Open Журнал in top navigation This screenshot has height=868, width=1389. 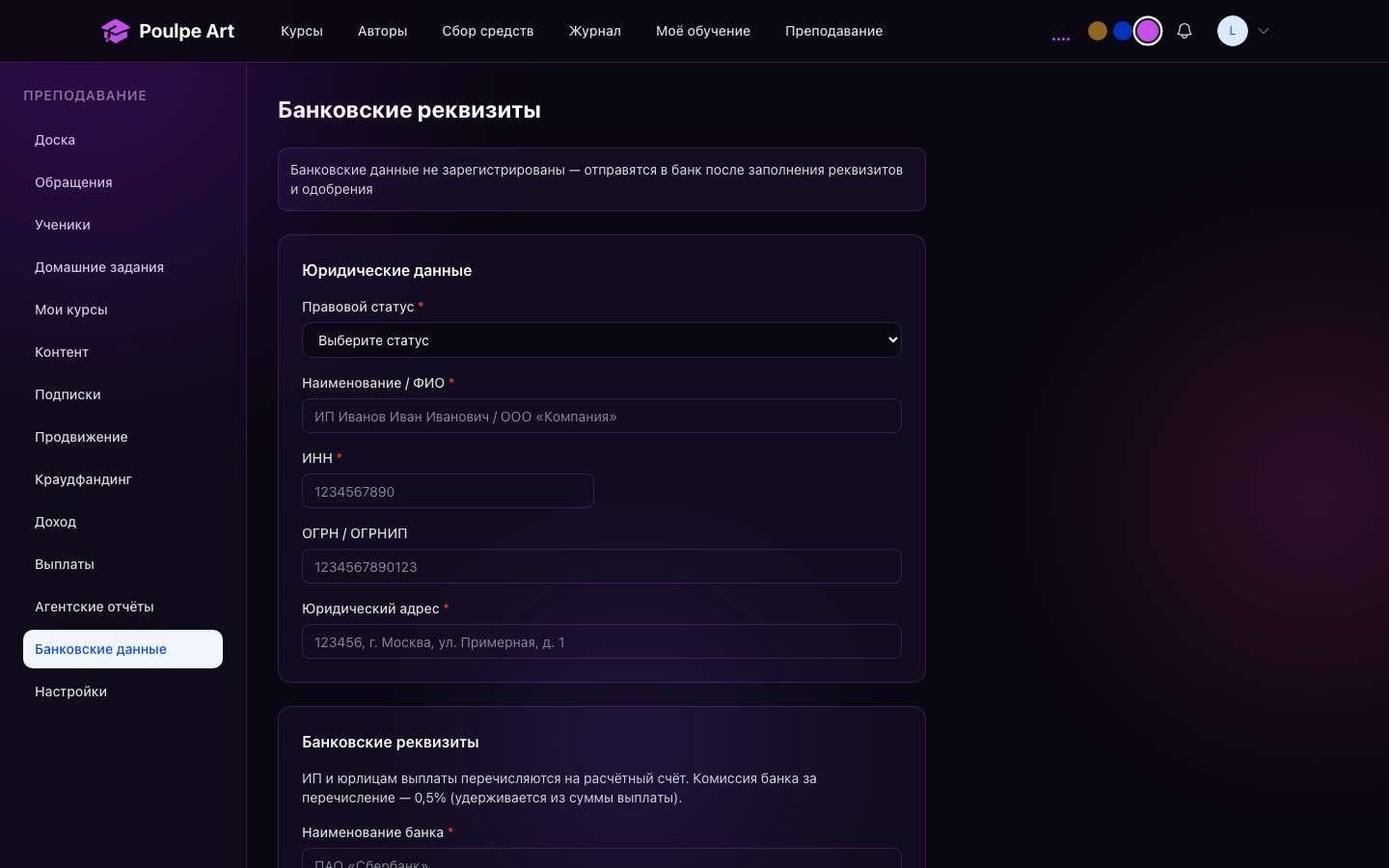pyautogui.click(x=595, y=31)
